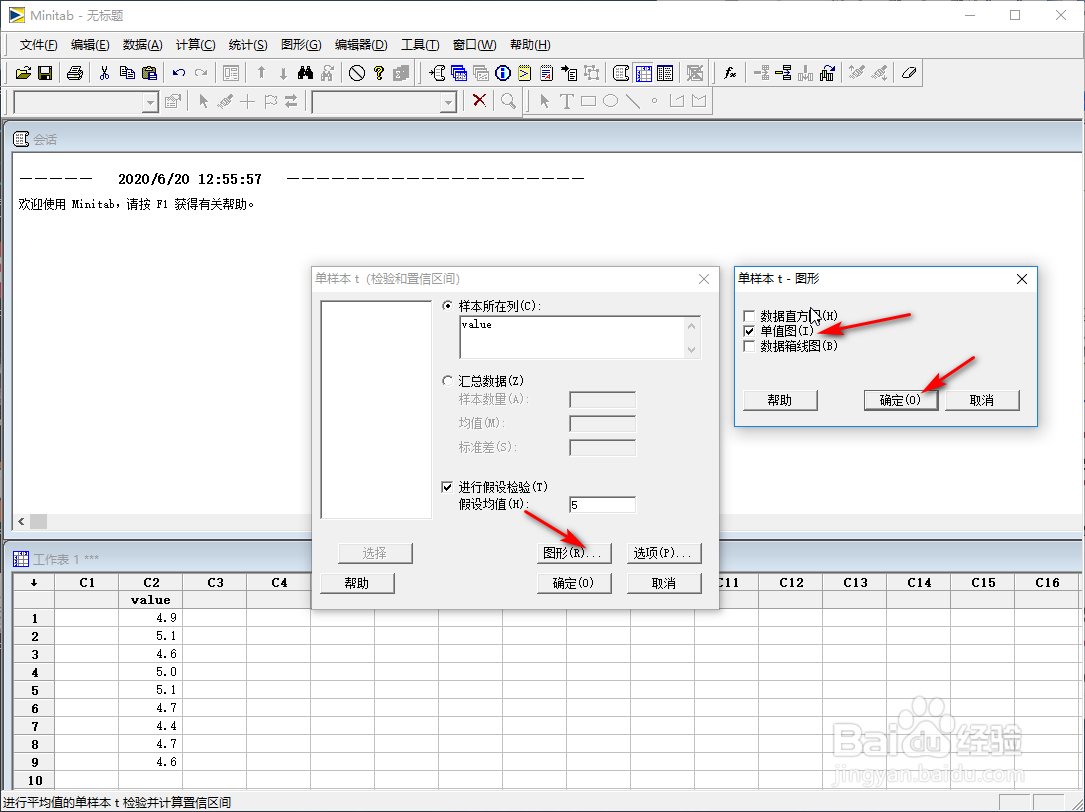This screenshot has height=812, width=1085.
Task: Open the second combo box beside the red X
Action: 448,102
